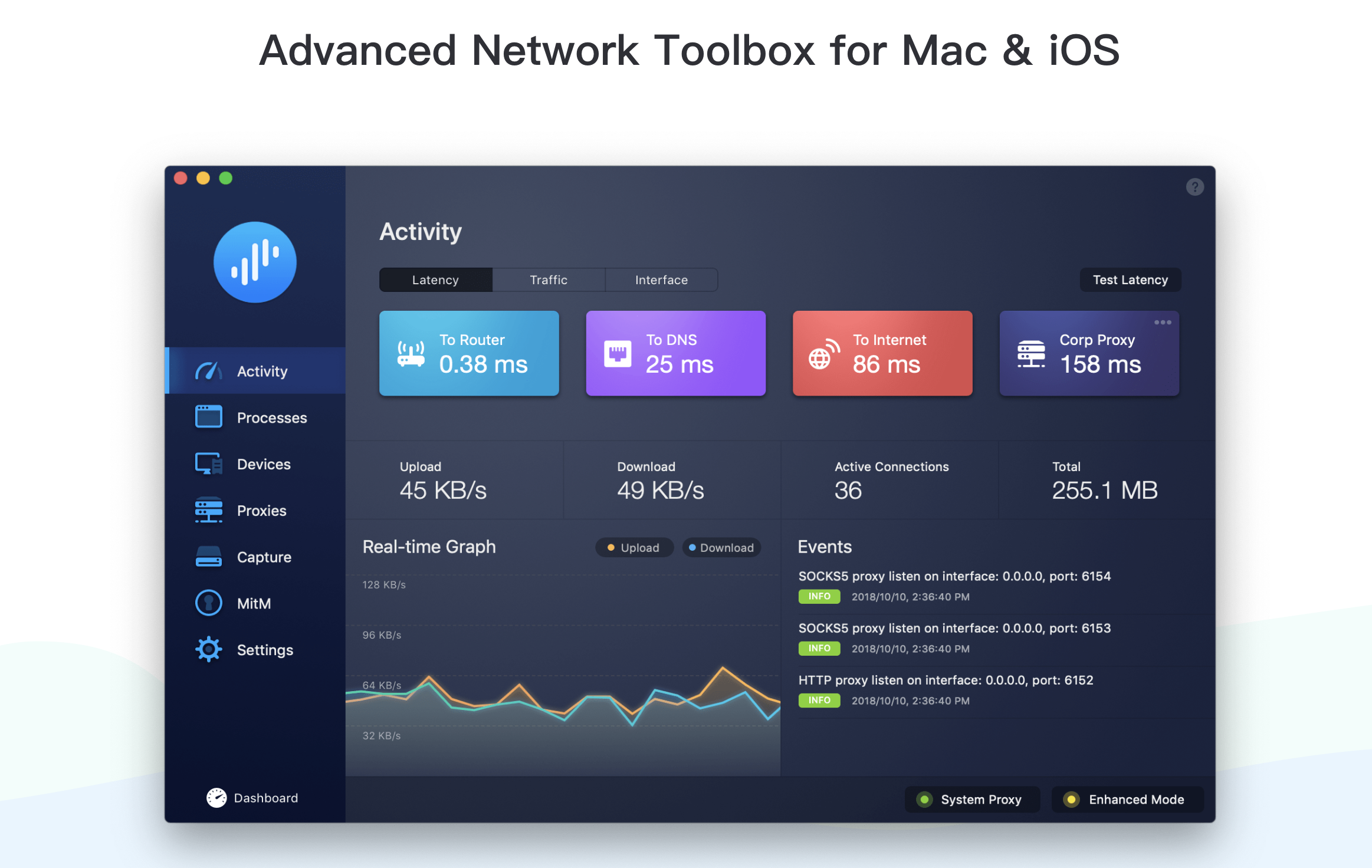The width and height of the screenshot is (1372, 868).
Task: Open Processes via its window icon
Action: [x=208, y=417]
